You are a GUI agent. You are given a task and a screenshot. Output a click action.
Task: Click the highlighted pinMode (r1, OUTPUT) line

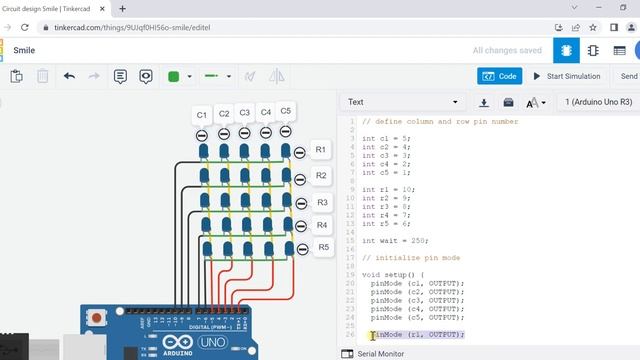418,334
